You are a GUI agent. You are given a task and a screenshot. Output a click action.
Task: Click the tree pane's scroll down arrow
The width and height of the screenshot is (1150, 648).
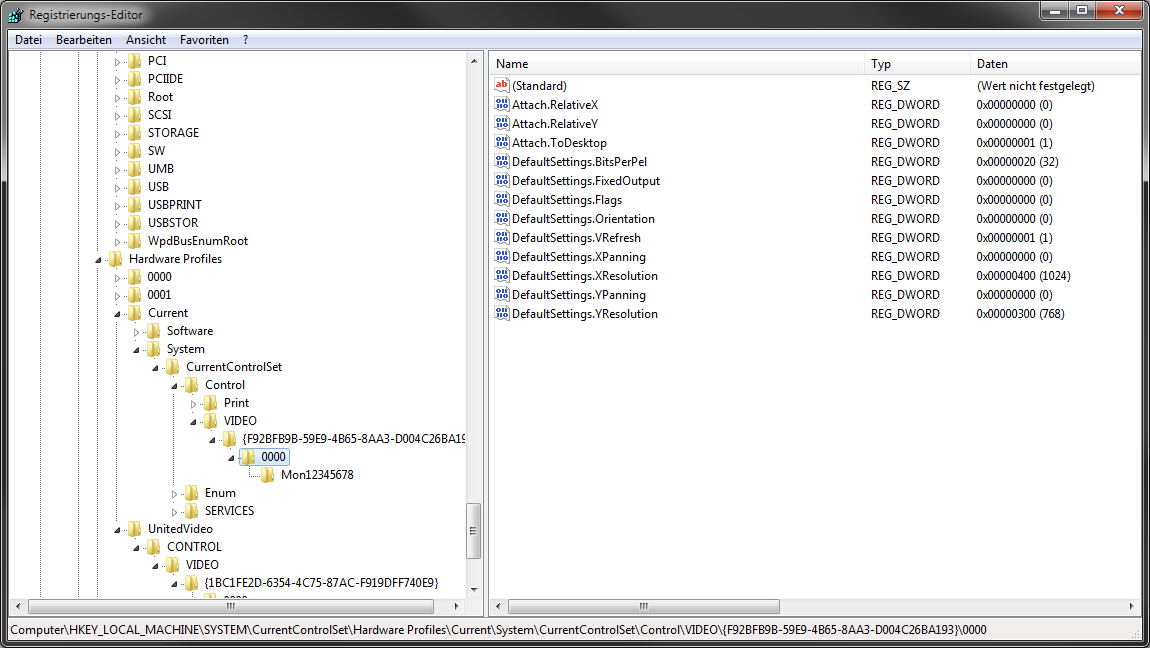(474, 589)
